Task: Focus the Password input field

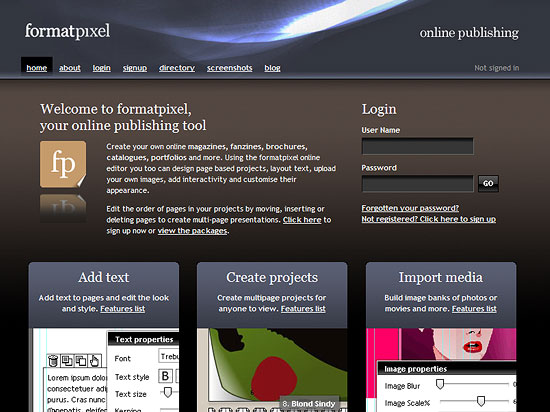Action: coord(417,184)
